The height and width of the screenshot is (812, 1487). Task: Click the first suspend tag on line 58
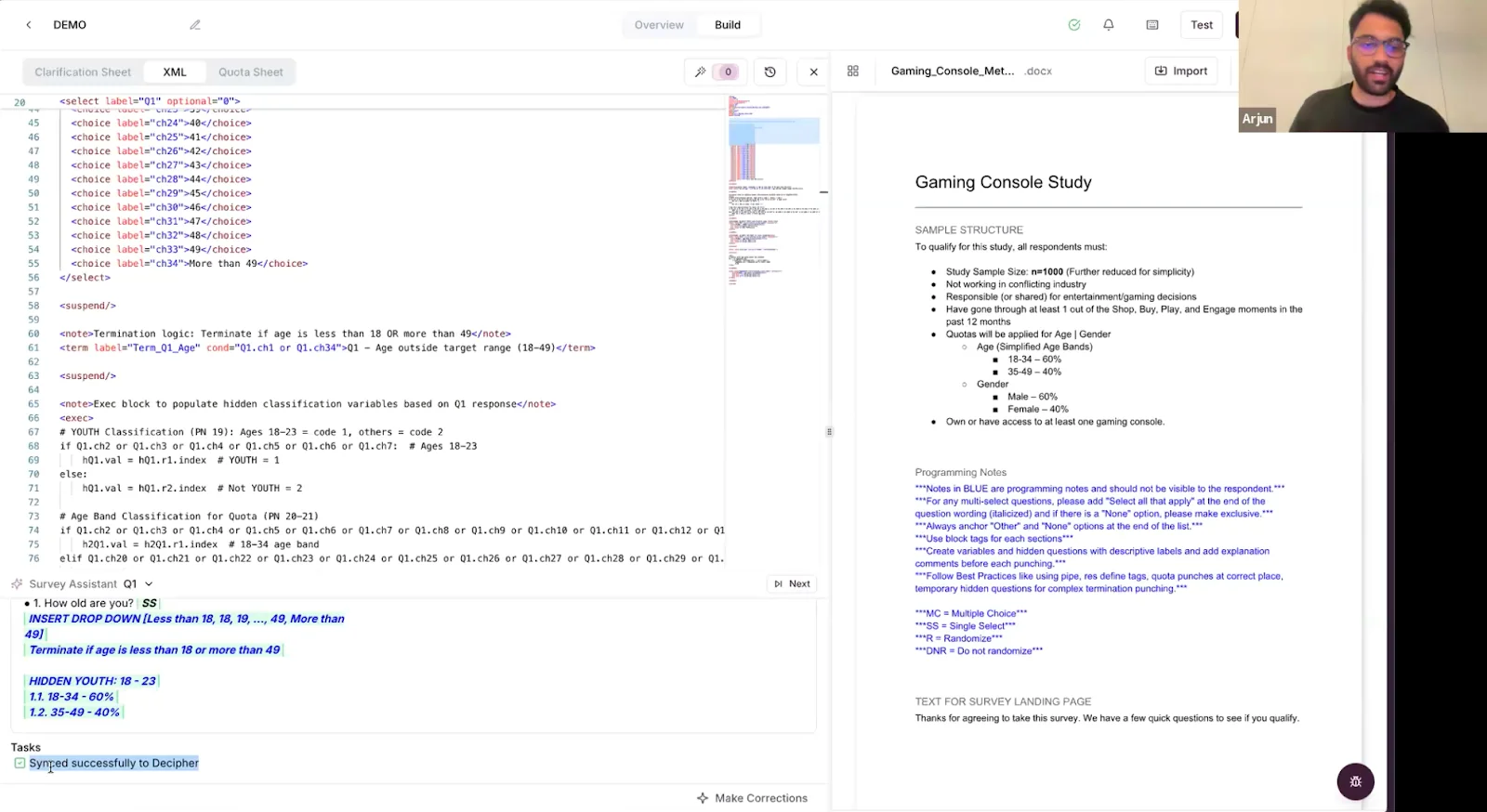pyautogui.click(x=87, y=306)
